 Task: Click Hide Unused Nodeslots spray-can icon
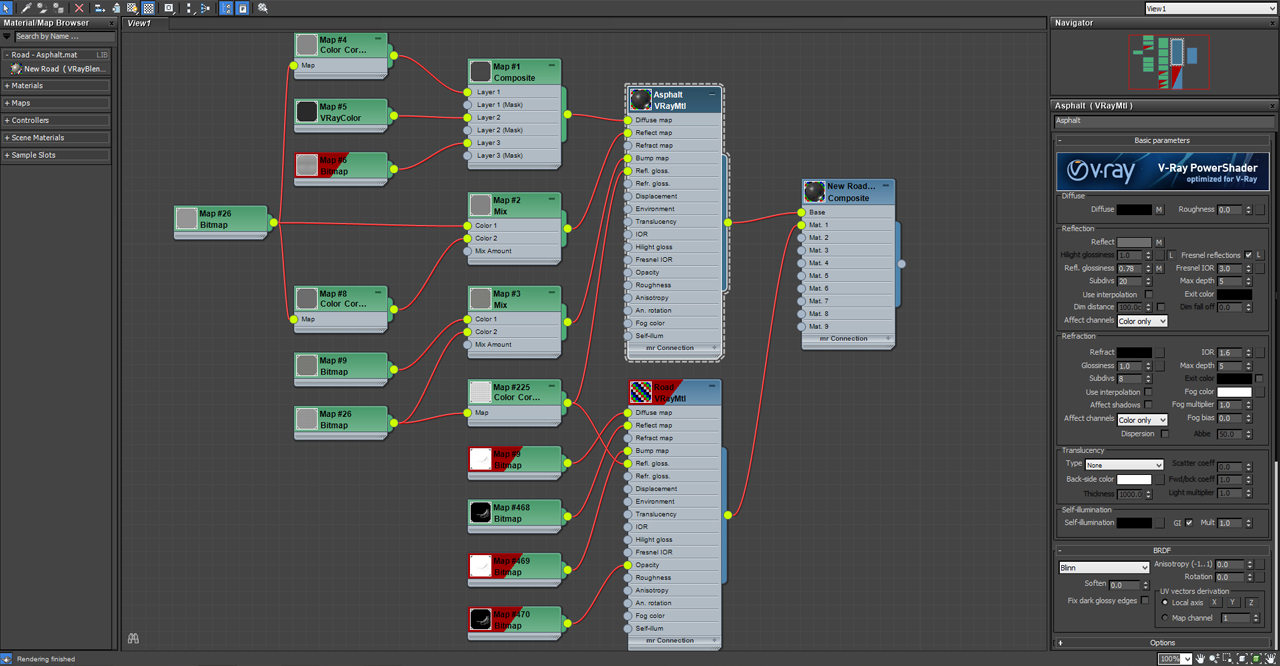[116, 8]
